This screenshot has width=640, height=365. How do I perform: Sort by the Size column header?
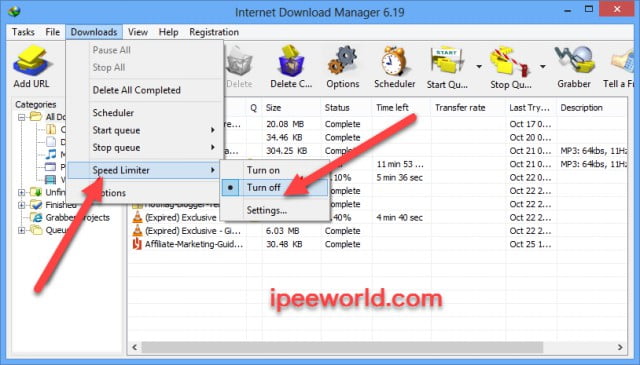[x=291, y=108]
